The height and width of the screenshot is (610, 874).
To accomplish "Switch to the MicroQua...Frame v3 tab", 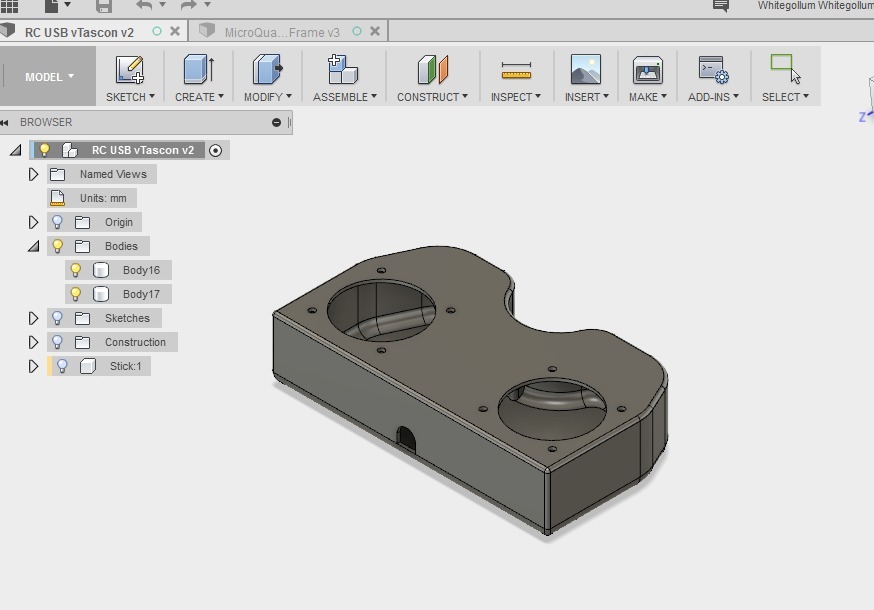I will click(282, 30).
